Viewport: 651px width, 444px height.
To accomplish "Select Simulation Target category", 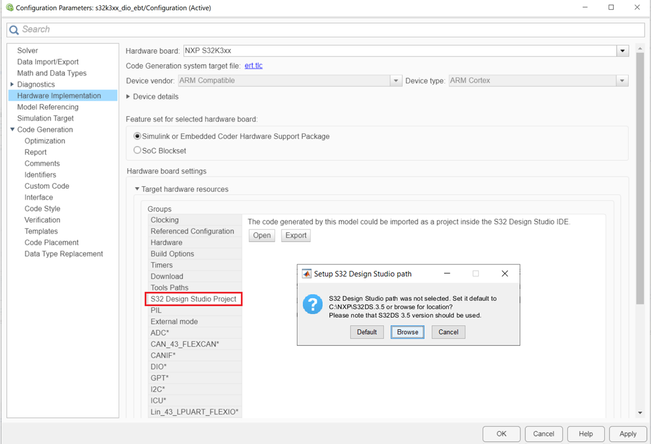I will click(46, 118).
